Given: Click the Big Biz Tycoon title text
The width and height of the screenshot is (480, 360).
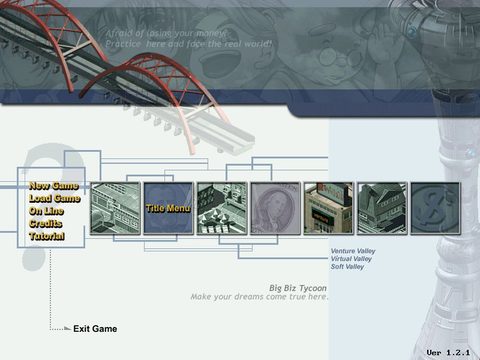Looking at the screenshot, I should tap(298, 288).
